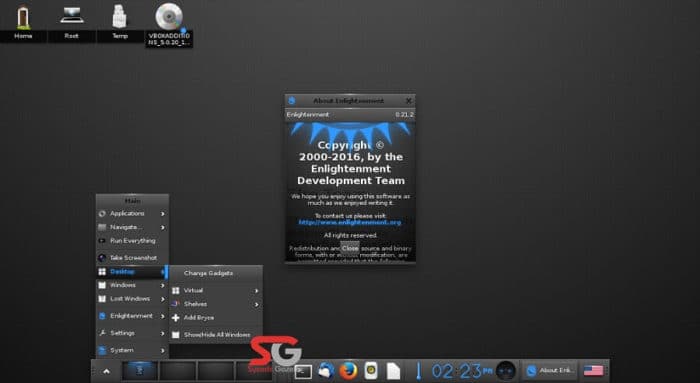Click the 02:23 PM clock gadget
Image resolution: width=700 pixels, height=383 pixels.
461,371
